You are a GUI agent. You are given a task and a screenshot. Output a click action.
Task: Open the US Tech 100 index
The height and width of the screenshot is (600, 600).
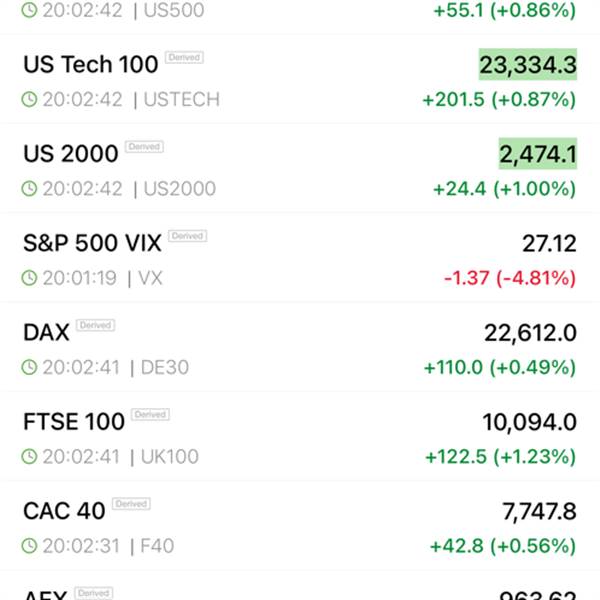pyautogui.click(x=90, y=64)
